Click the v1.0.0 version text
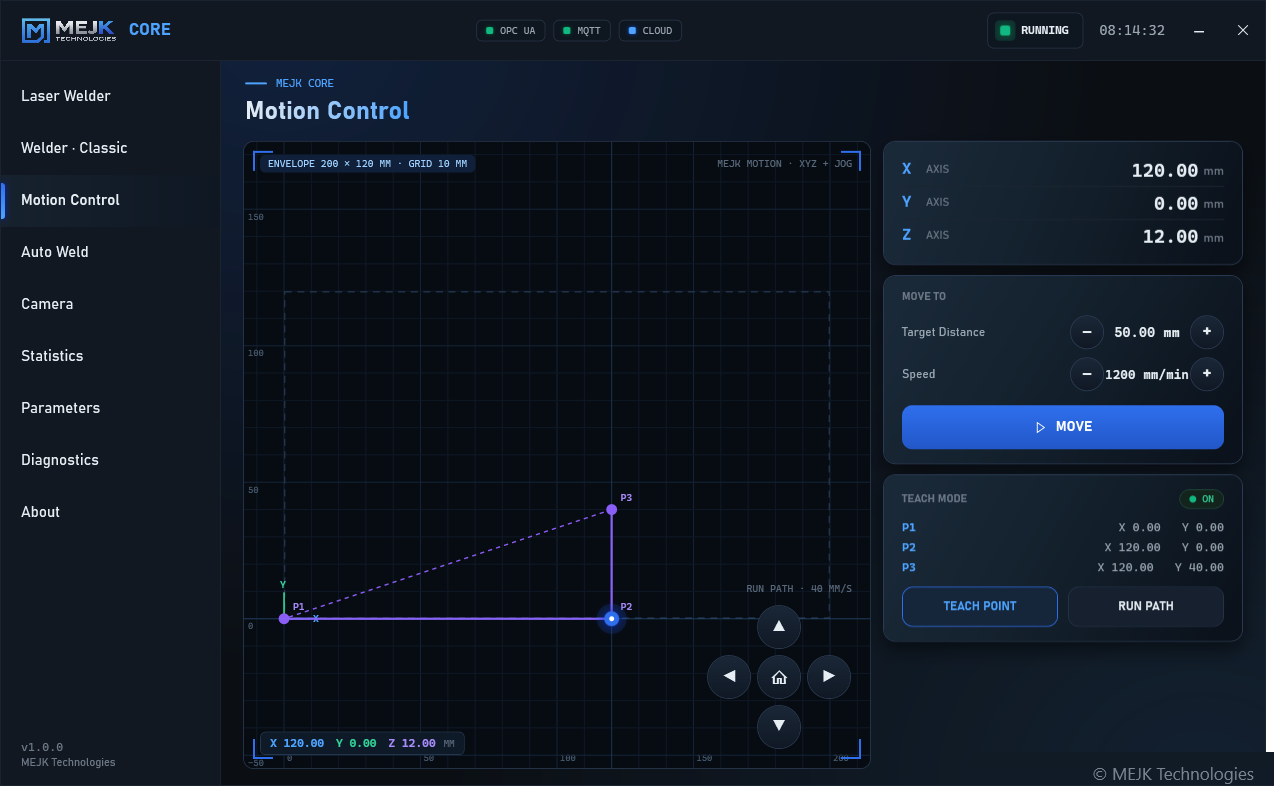 (42, 747)
